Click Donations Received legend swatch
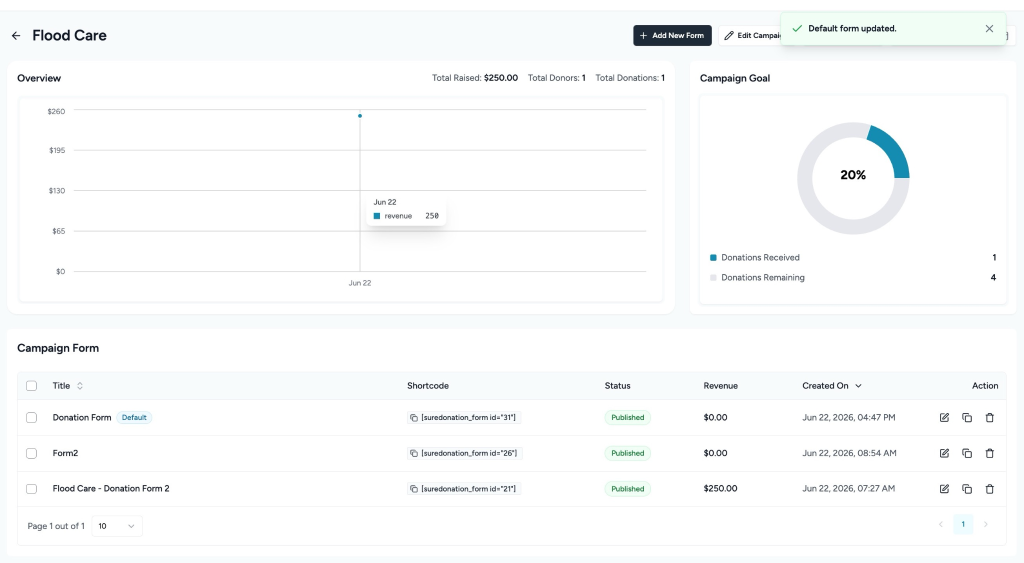The image size is (1024, 563). pyautogui.click(x=713, y=257)
